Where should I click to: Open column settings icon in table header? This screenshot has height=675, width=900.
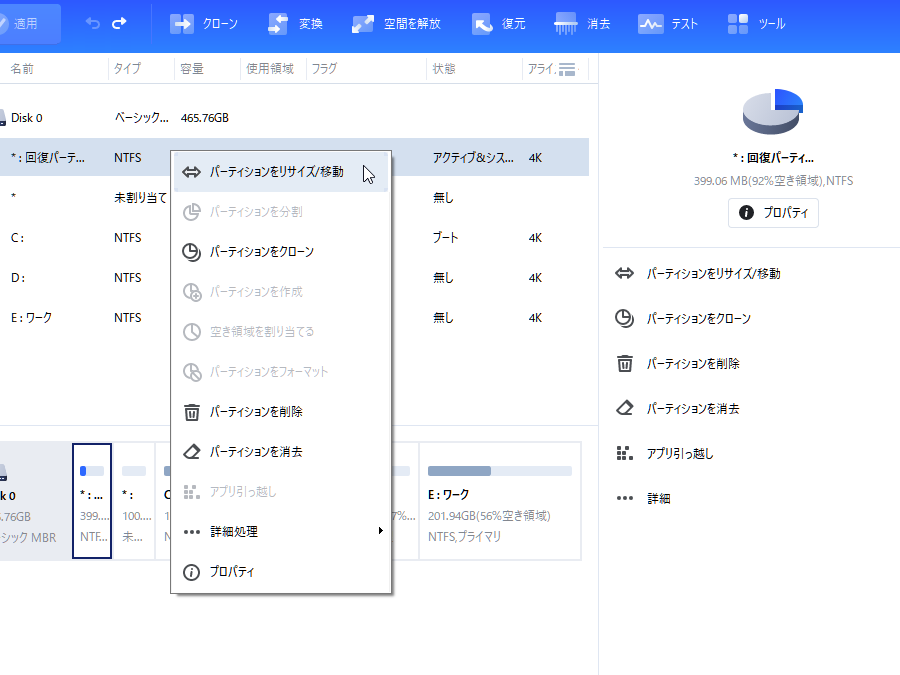tap(567, 69)
